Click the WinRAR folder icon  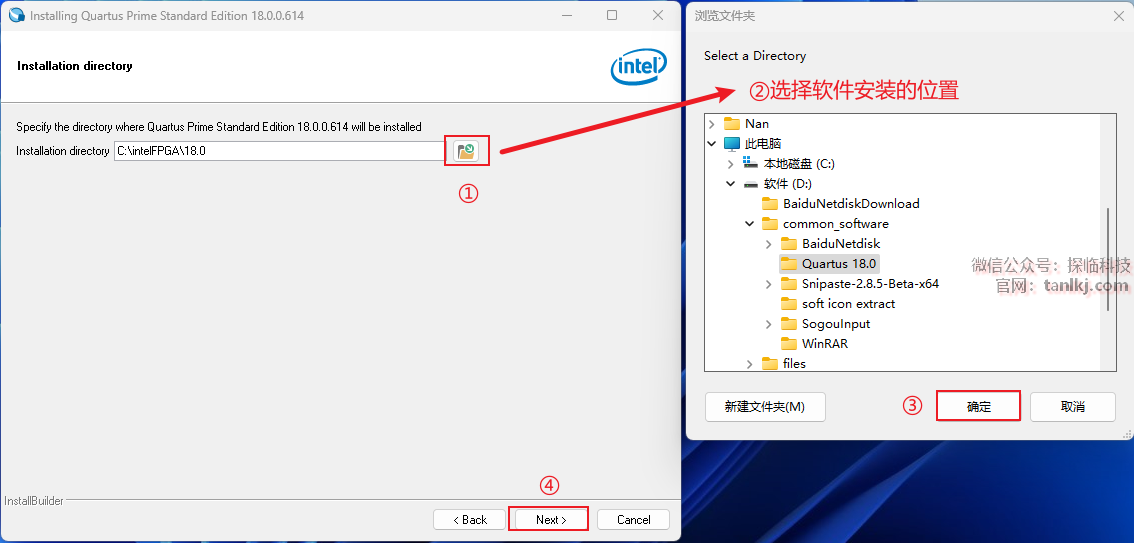click(x=788, y=343)
